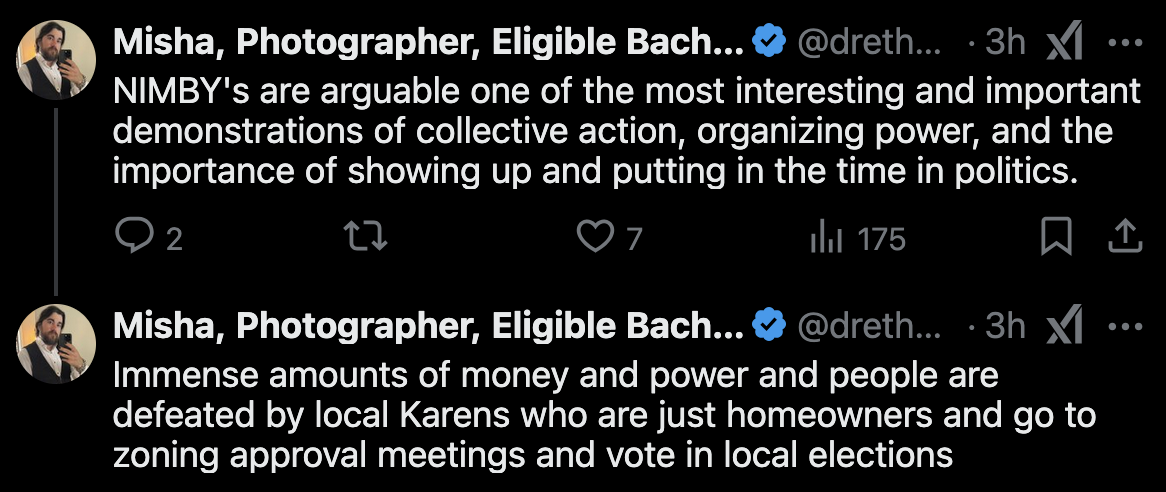Viewport: 1166px width, 492px height.
Task: Click the Grok icon on the second tweet
Action: click(x=1063, y=325)
